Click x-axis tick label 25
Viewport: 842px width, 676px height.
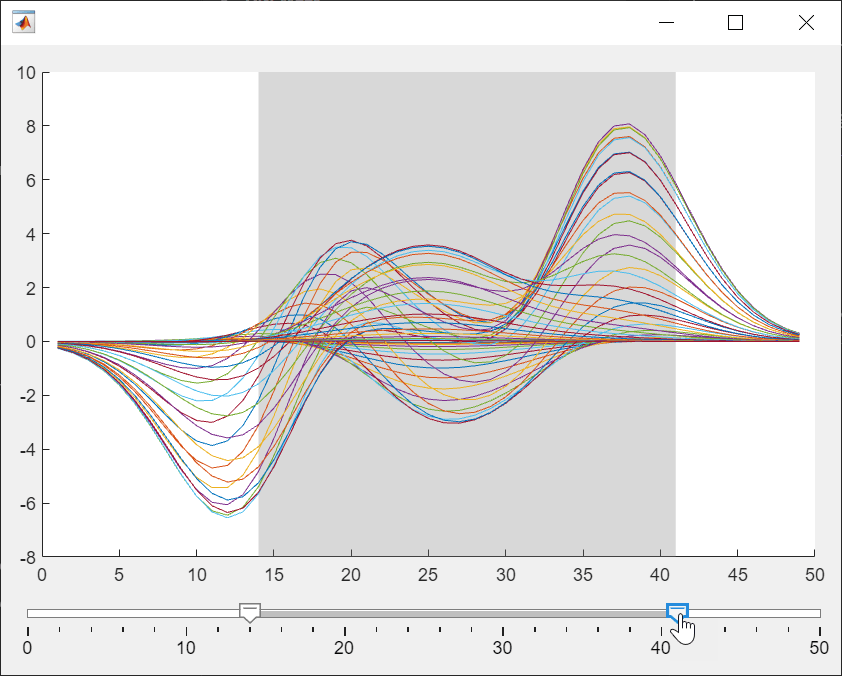428,575
